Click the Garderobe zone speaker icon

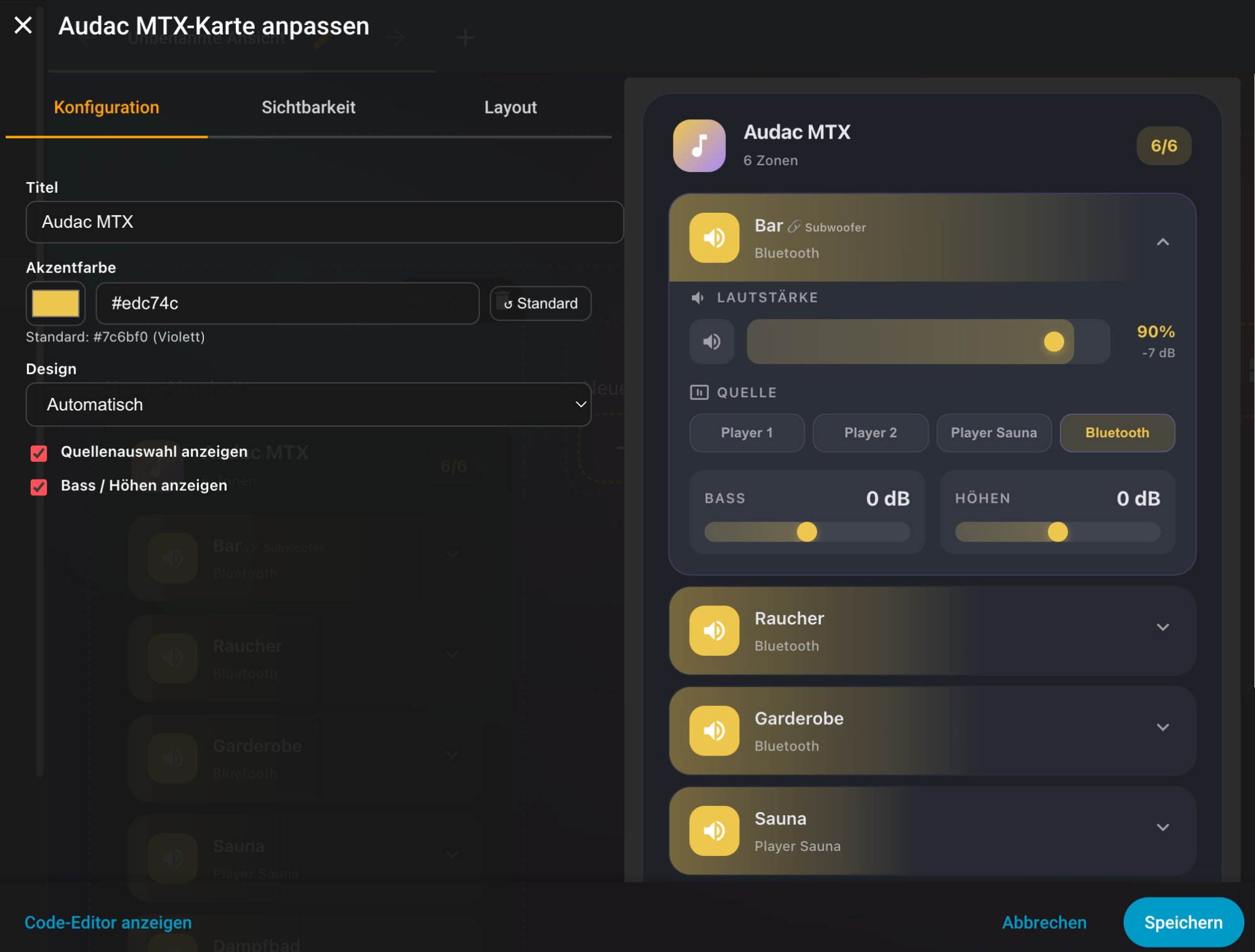click(714, 730)
